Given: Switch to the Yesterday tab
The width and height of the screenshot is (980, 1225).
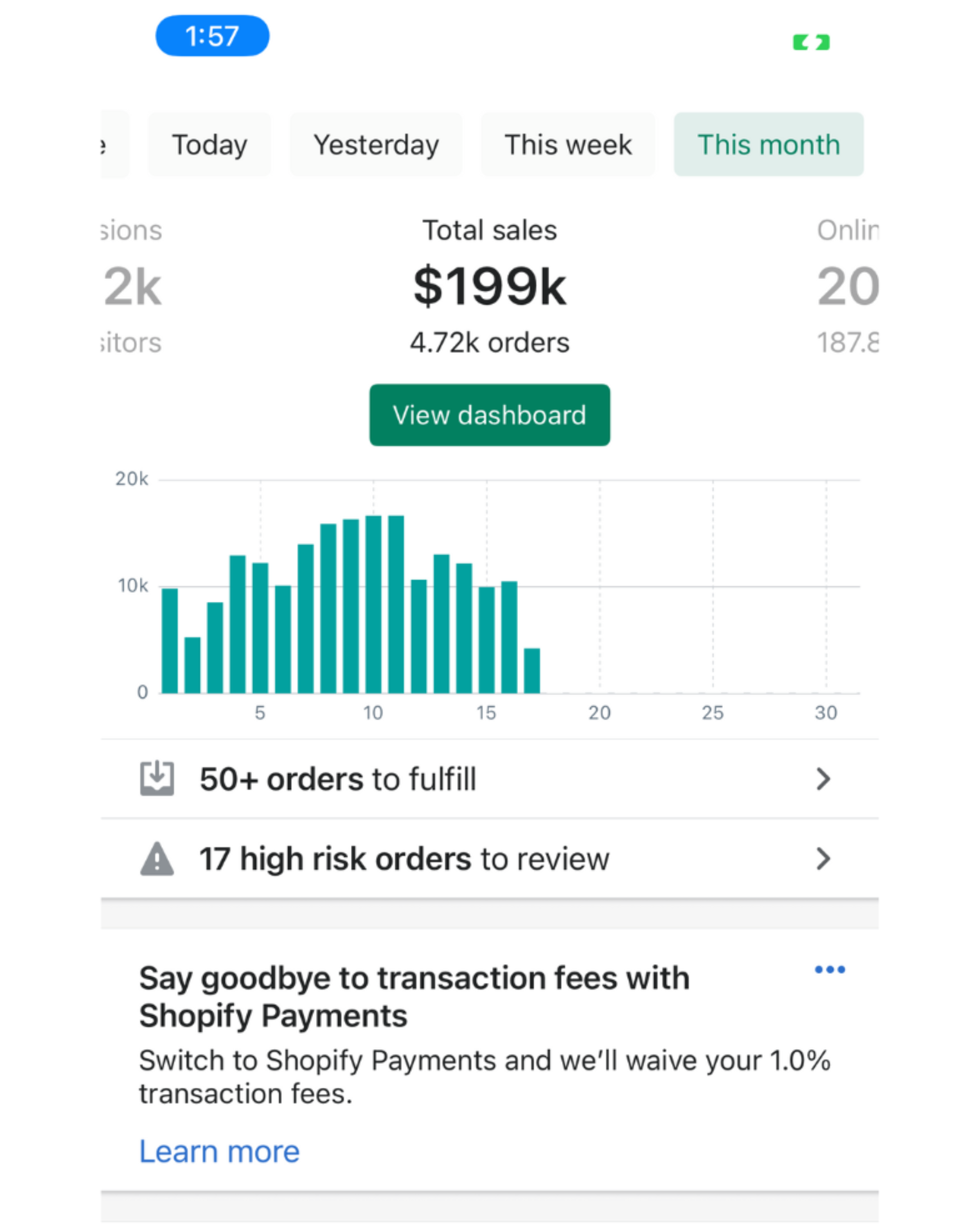Looking at the screenshot, I should point(376,144).
